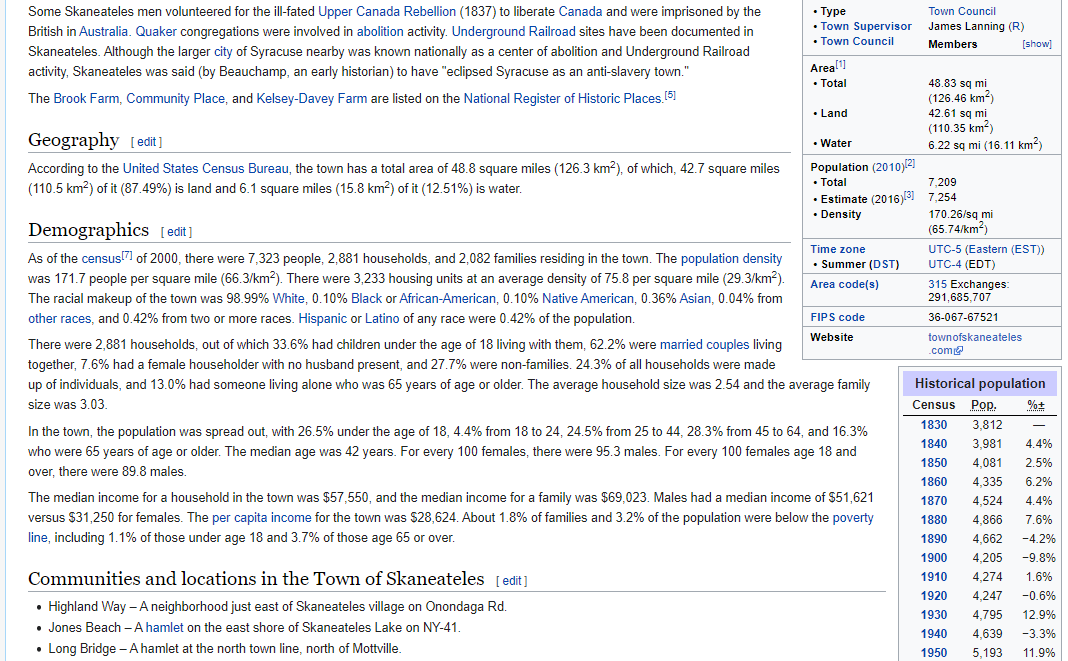Open the per capita income link

(x=262, y=518)
